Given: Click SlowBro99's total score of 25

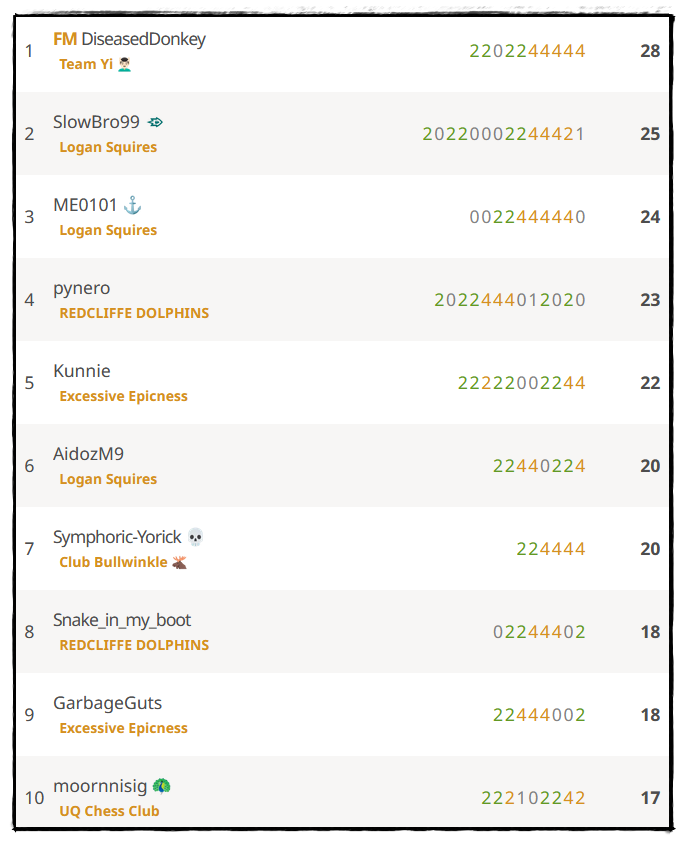Looking at the screenshot, I should point(650,134).
